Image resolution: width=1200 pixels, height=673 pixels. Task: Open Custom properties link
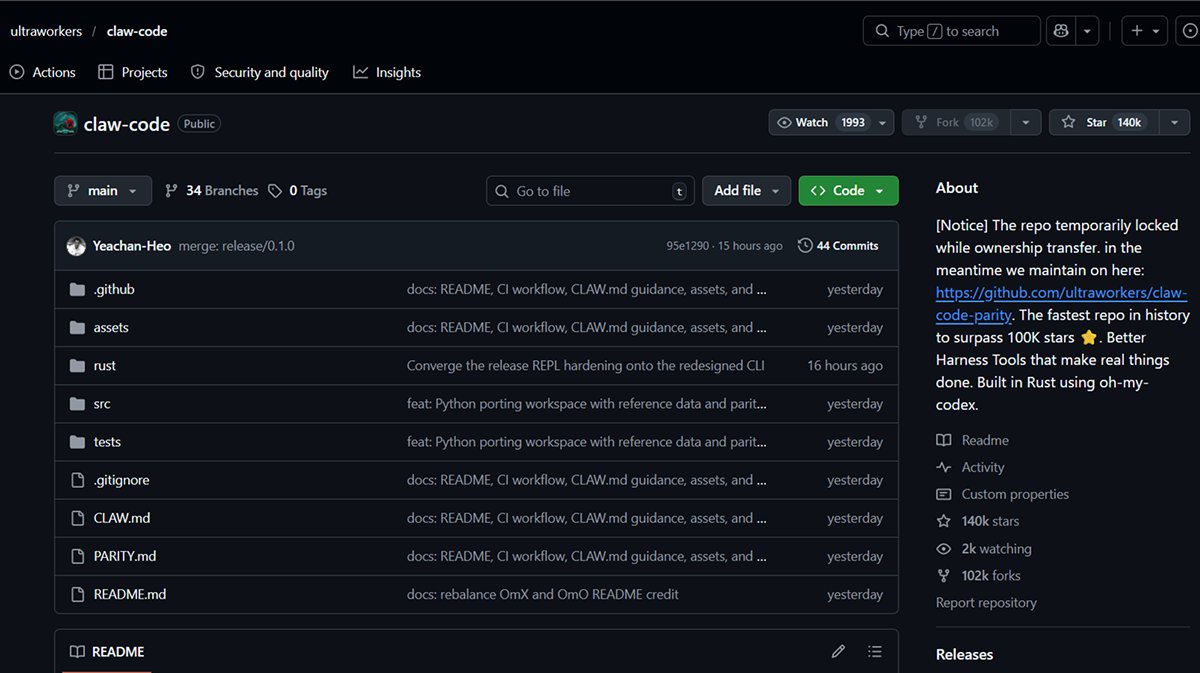pos(1002,494)
